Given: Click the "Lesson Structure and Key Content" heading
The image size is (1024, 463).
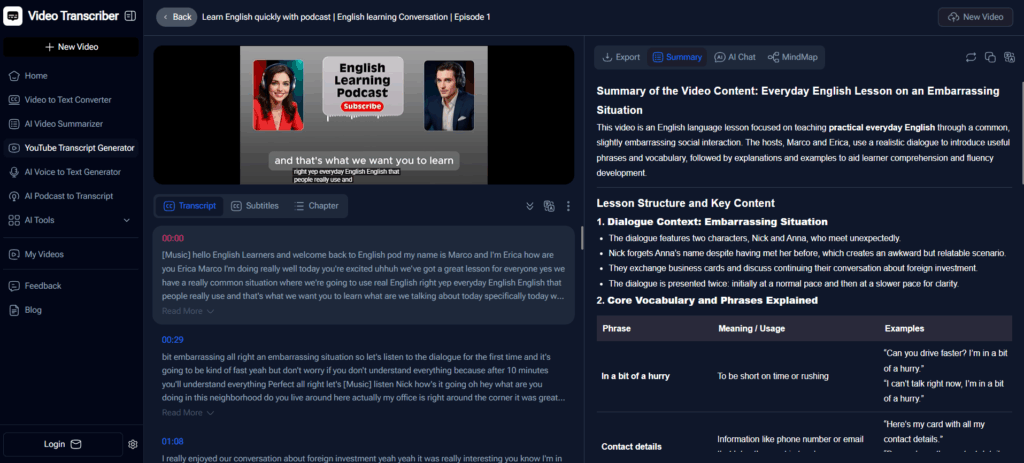Looking at the screenshot, I should point(686,203).
